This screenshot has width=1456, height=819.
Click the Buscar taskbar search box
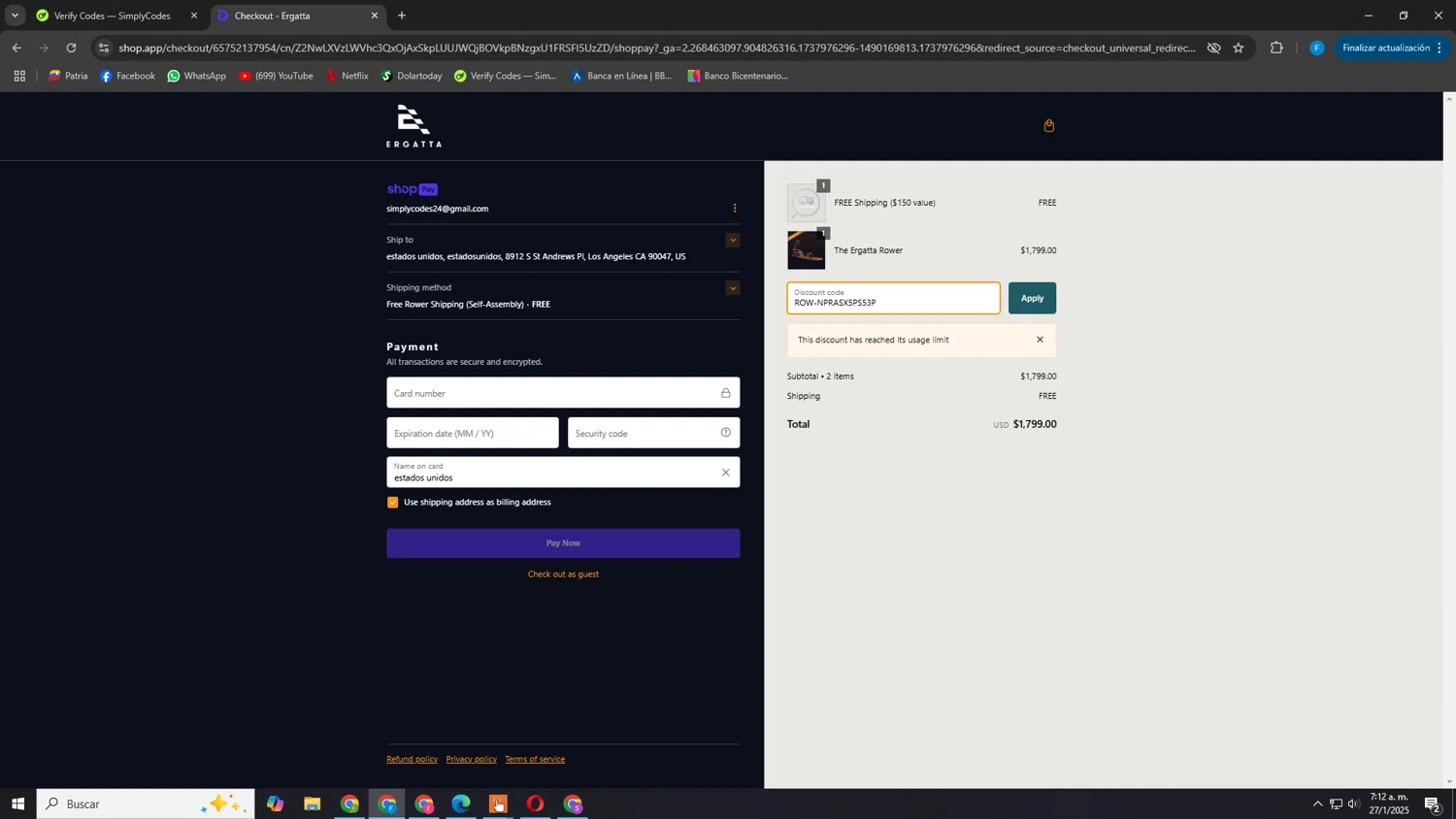146,803
